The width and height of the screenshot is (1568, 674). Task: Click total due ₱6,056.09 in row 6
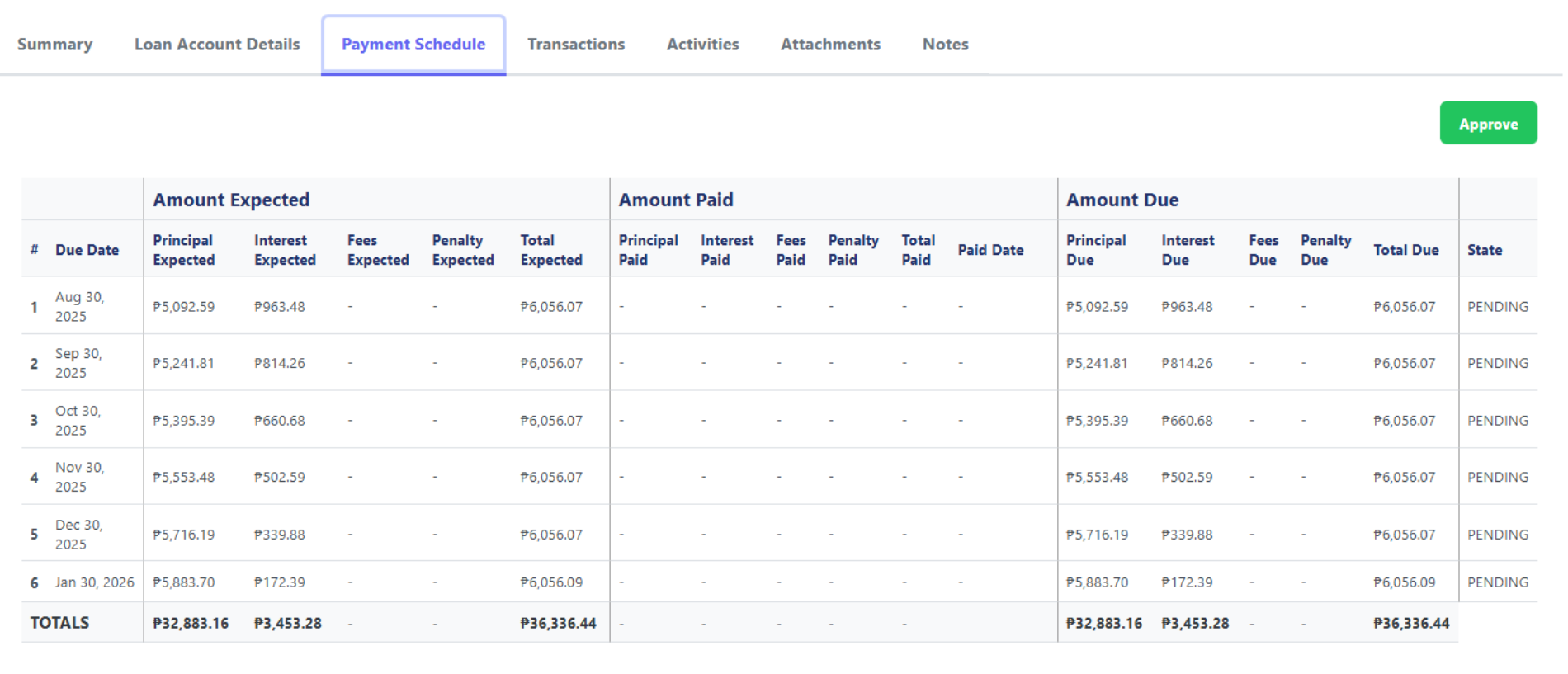coord(1404,582)
